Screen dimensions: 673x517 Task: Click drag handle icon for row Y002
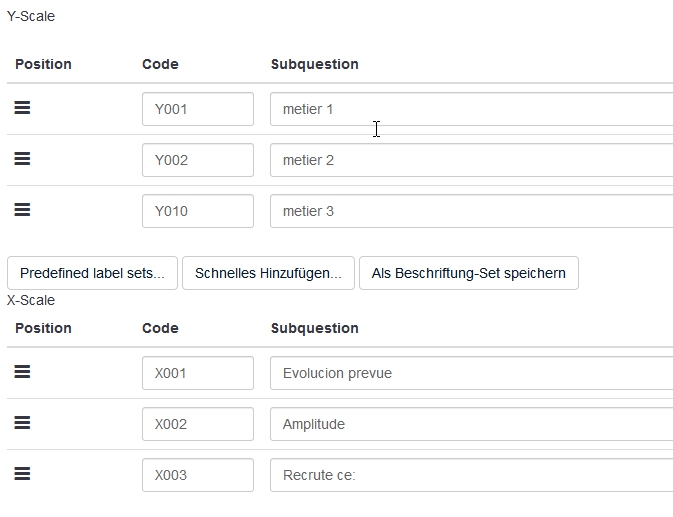[22, 159]
